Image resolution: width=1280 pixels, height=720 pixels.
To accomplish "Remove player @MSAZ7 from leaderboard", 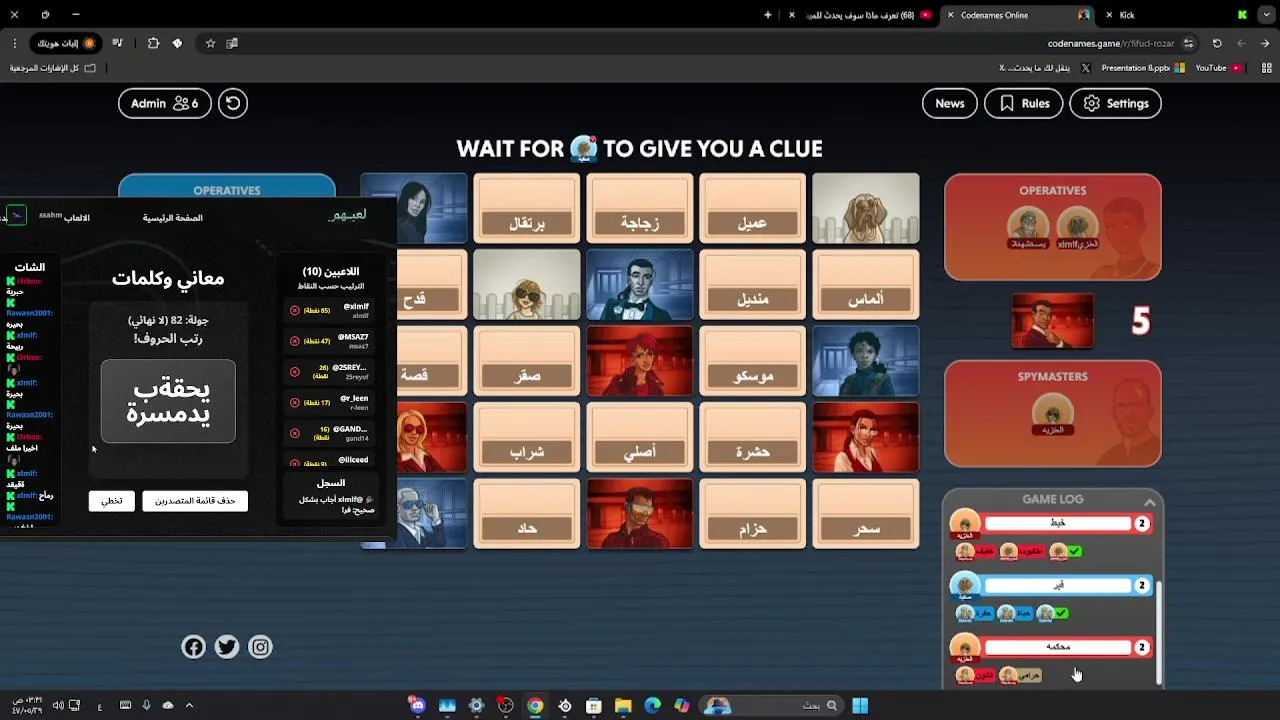I will click(x=295, y=341).
